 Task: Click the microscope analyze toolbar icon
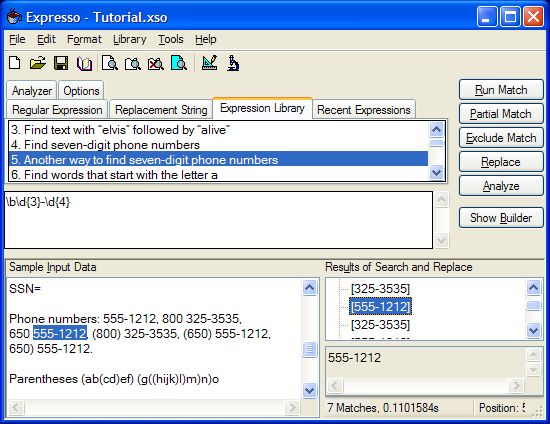pyautogui.click(x=233, y=63)
